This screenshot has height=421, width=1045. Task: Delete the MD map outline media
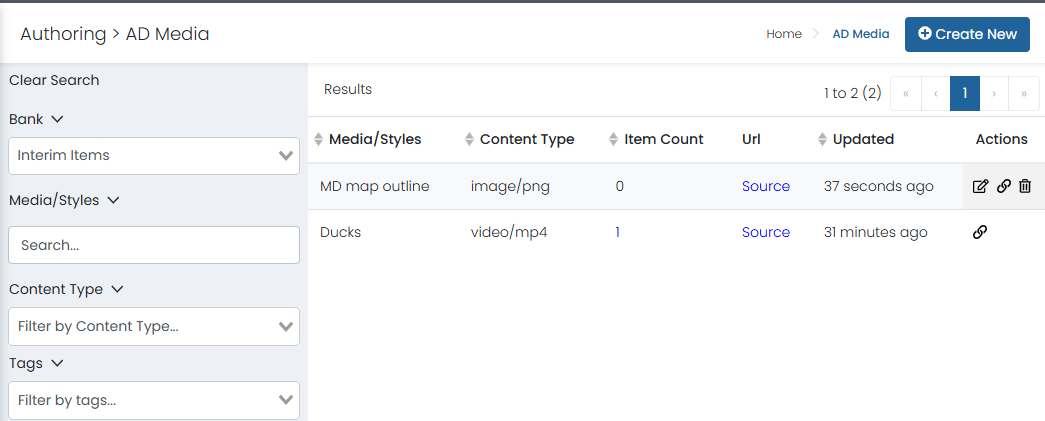(1025, 187)
